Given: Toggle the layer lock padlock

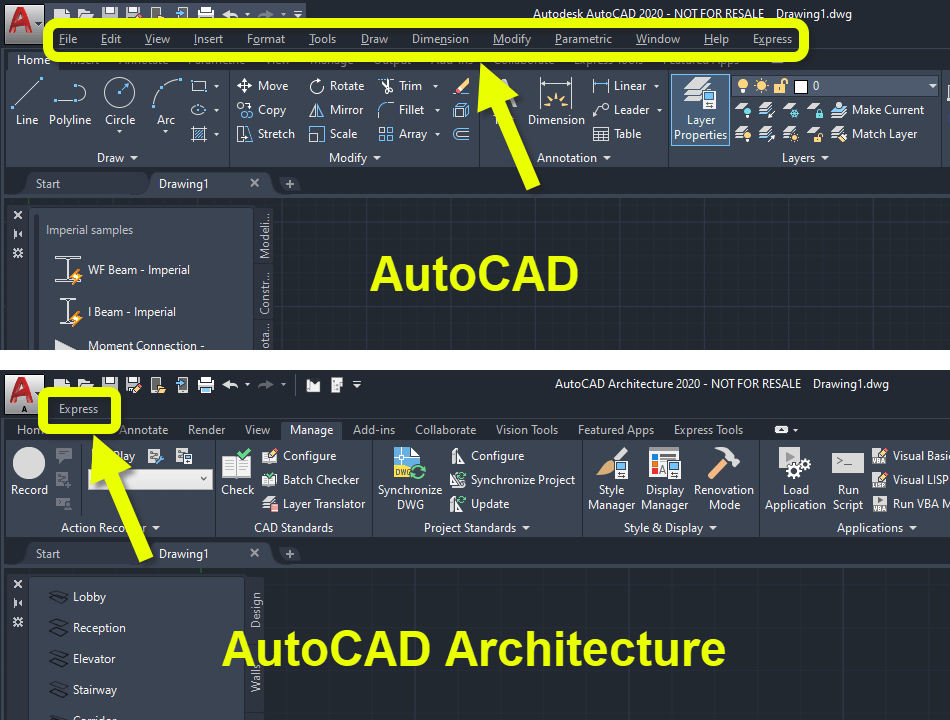Looking at the screenshot, I should [780, 86].
